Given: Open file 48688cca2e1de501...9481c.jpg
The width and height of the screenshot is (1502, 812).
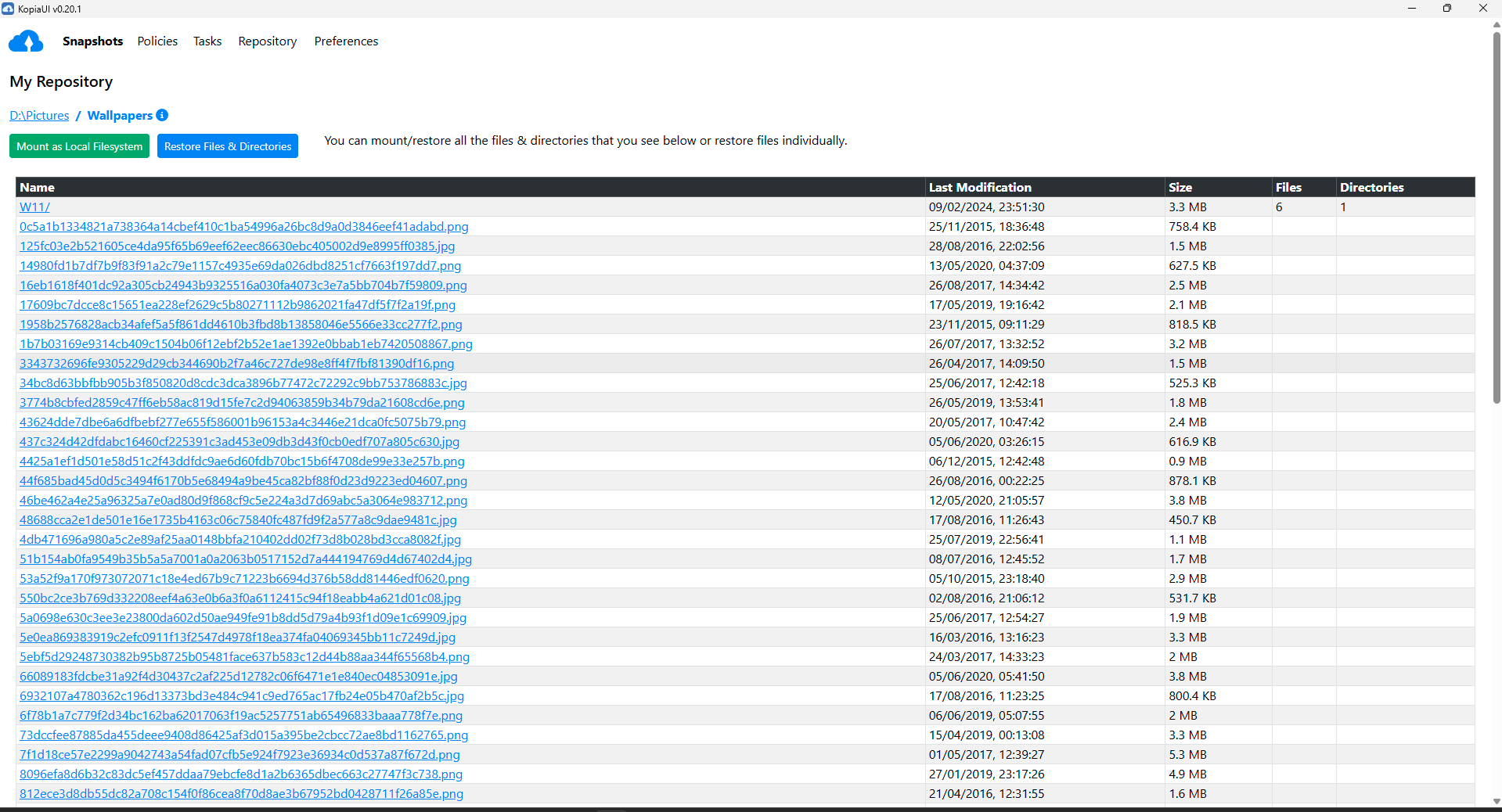Looking at the screenshot, I should pos(238,520).
